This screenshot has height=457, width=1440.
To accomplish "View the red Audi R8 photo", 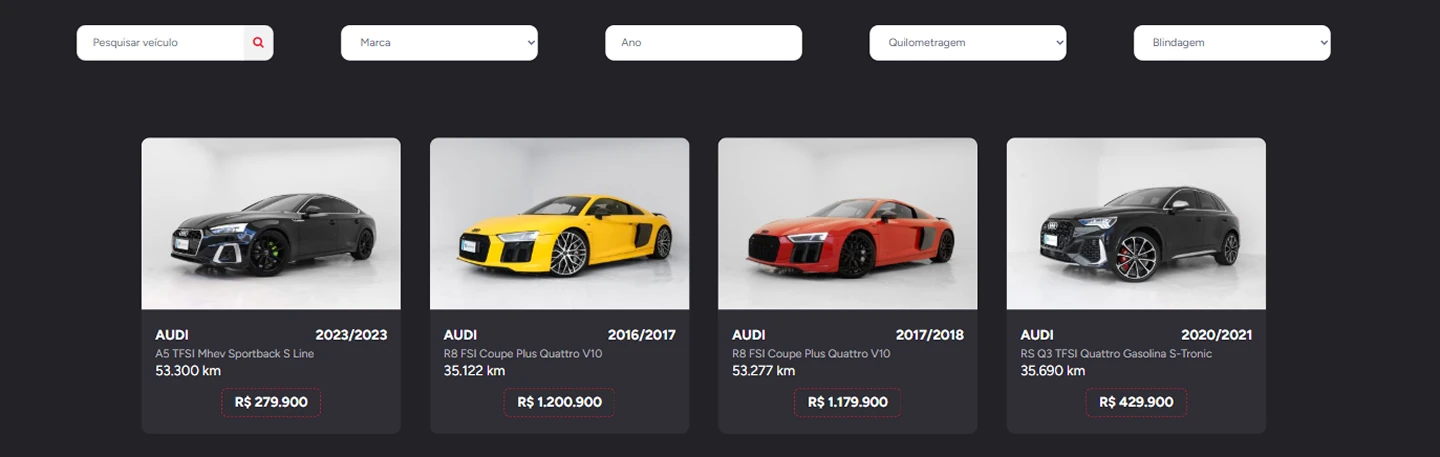I will 847,224.
